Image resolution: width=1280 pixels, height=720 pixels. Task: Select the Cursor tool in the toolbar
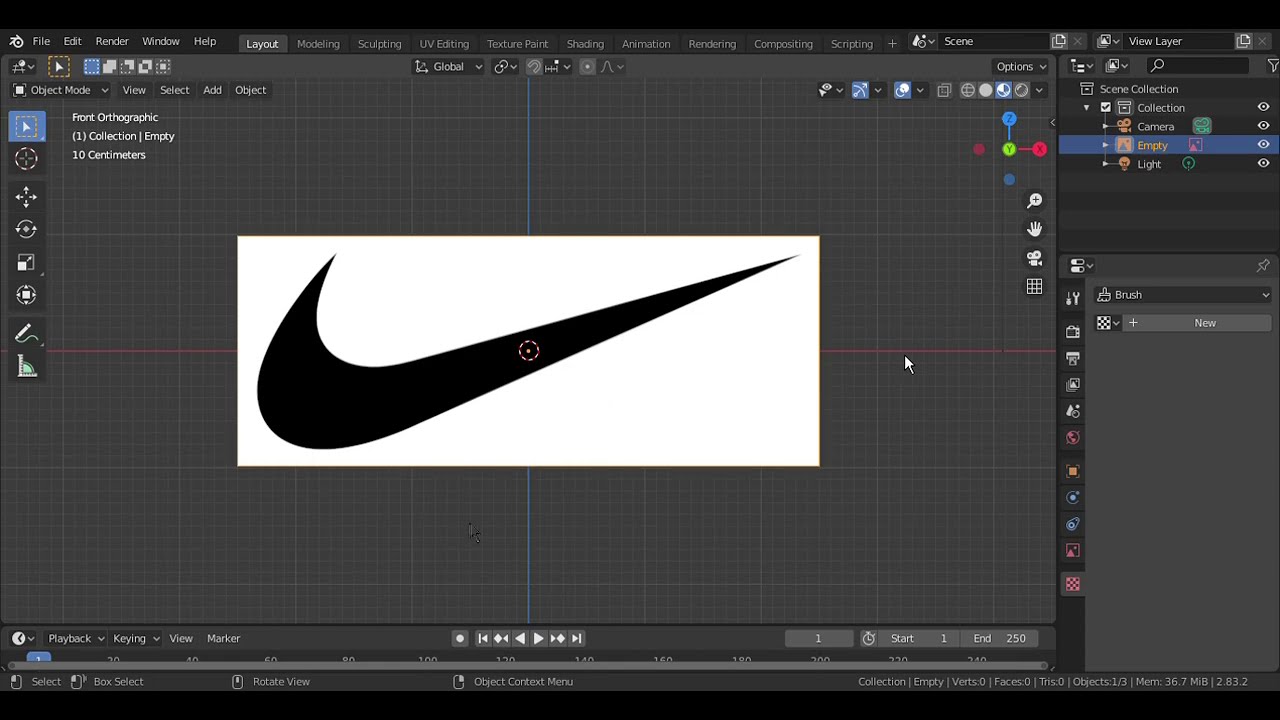pos(26,159)
